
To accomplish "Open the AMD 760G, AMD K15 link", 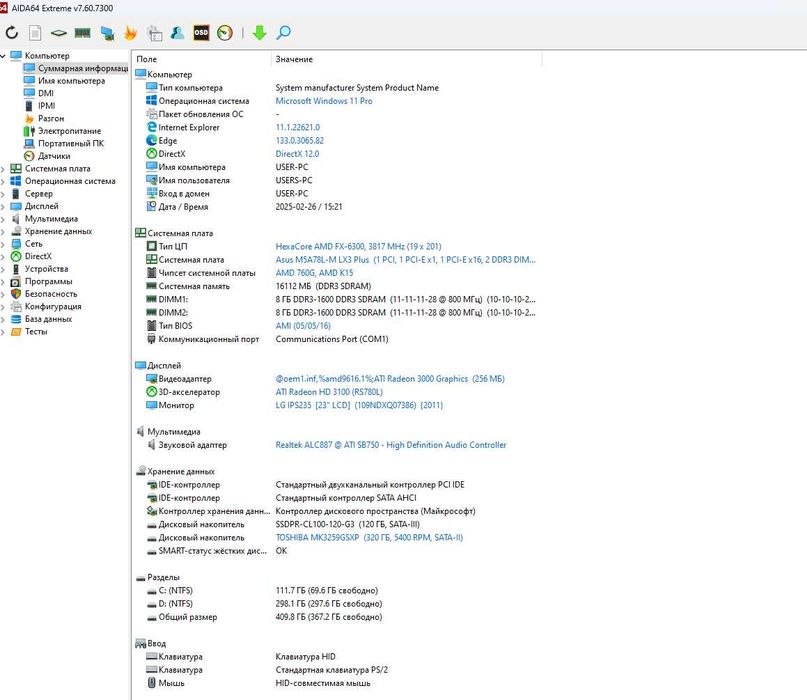I will (x=314, y=273).
